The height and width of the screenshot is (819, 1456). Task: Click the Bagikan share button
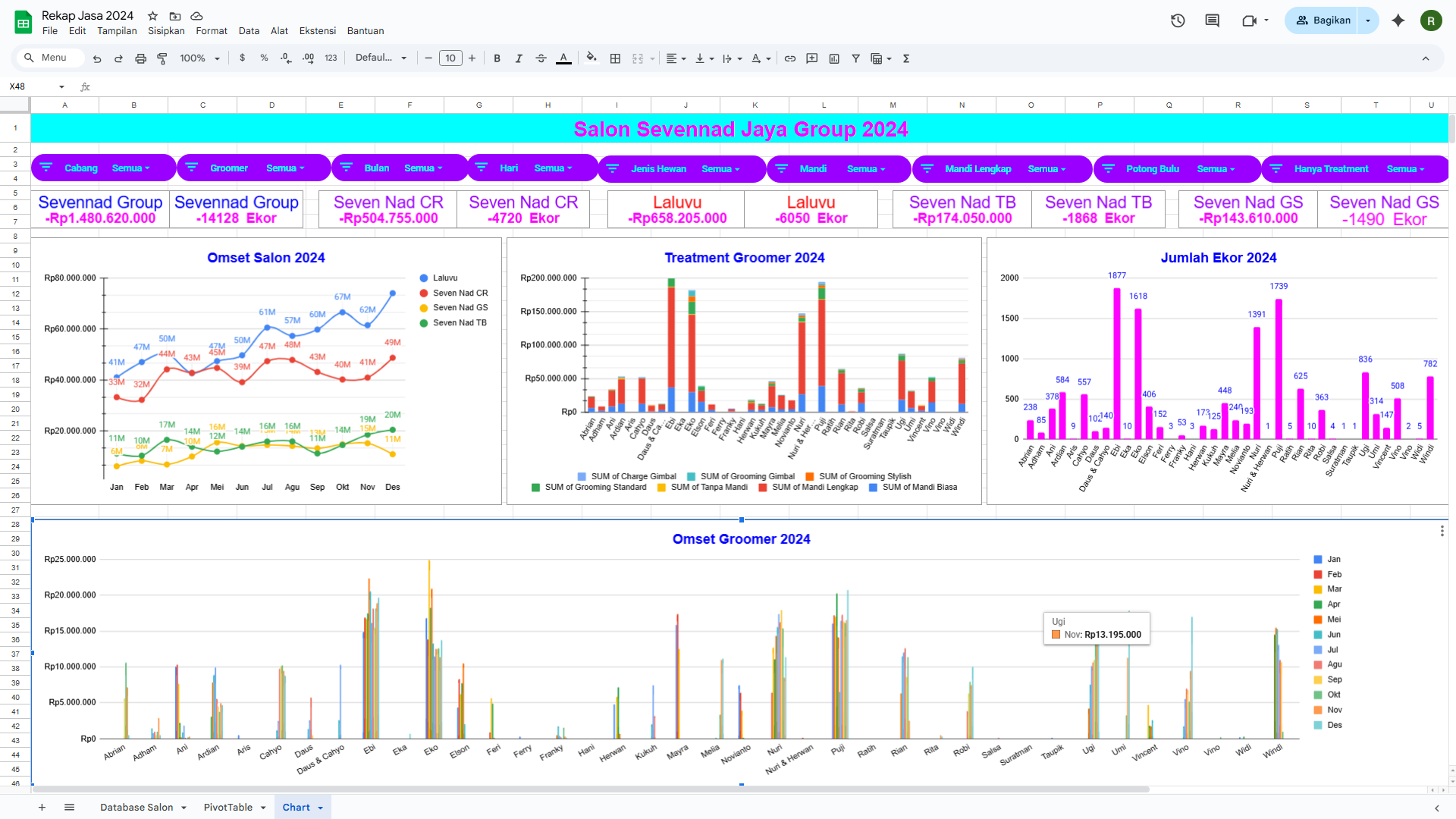(x=1323, y=20)
